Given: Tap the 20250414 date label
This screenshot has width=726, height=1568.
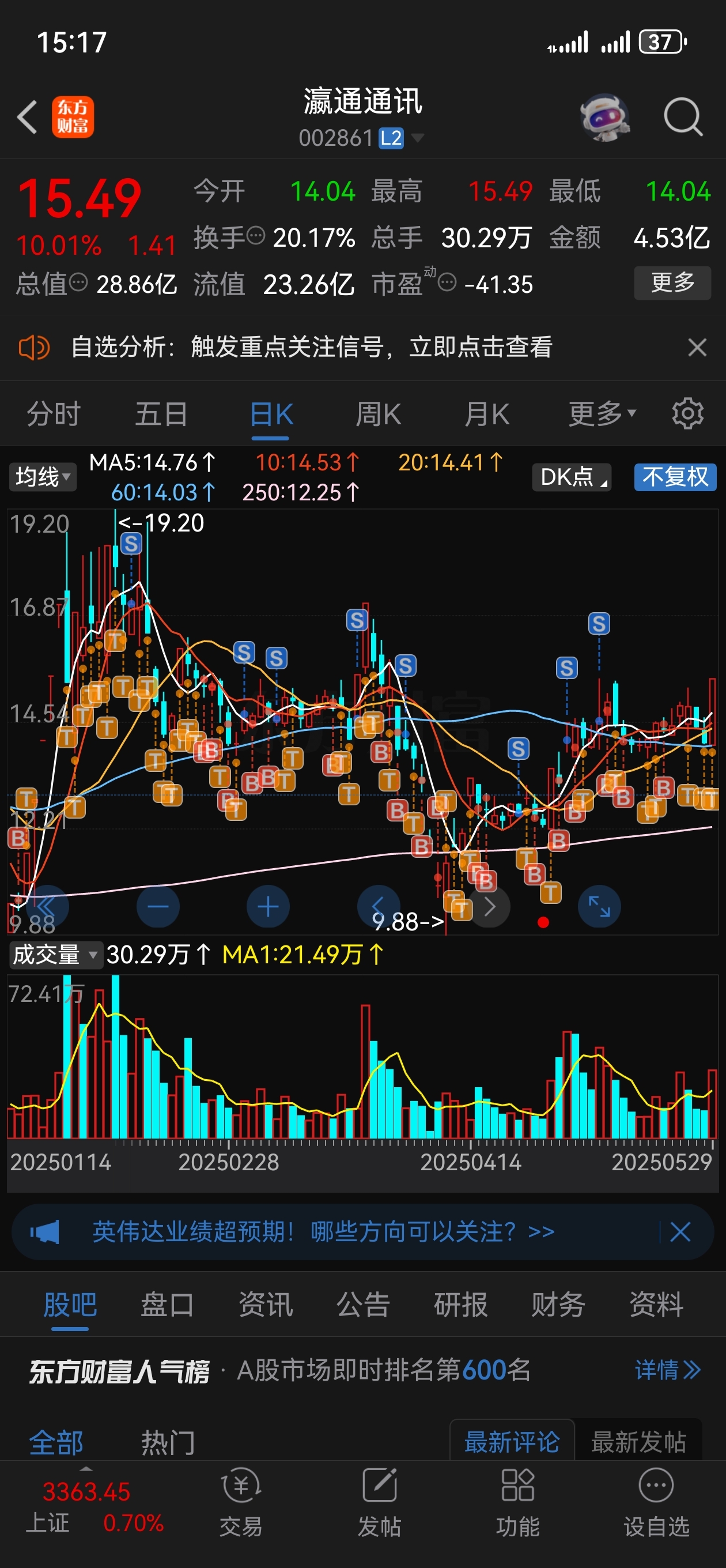Looking at the screenshot, I should tap(471, 1162).
